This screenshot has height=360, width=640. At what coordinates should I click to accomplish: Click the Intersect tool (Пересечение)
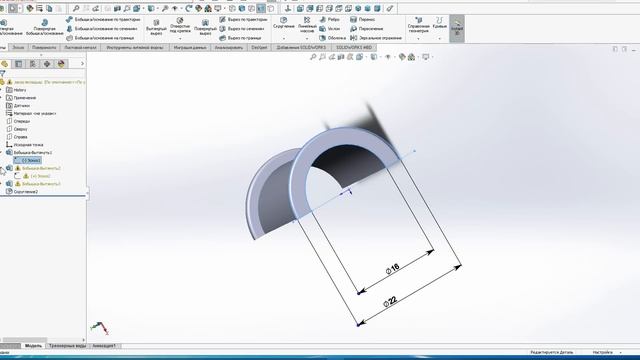tap(367, 29)
